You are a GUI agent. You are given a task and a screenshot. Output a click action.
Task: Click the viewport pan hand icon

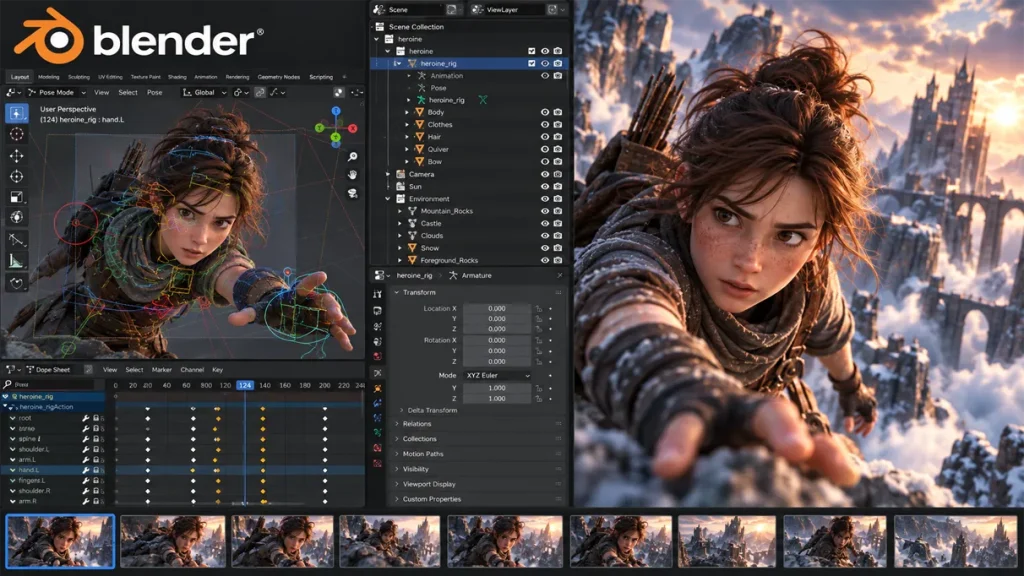[353, 174]
